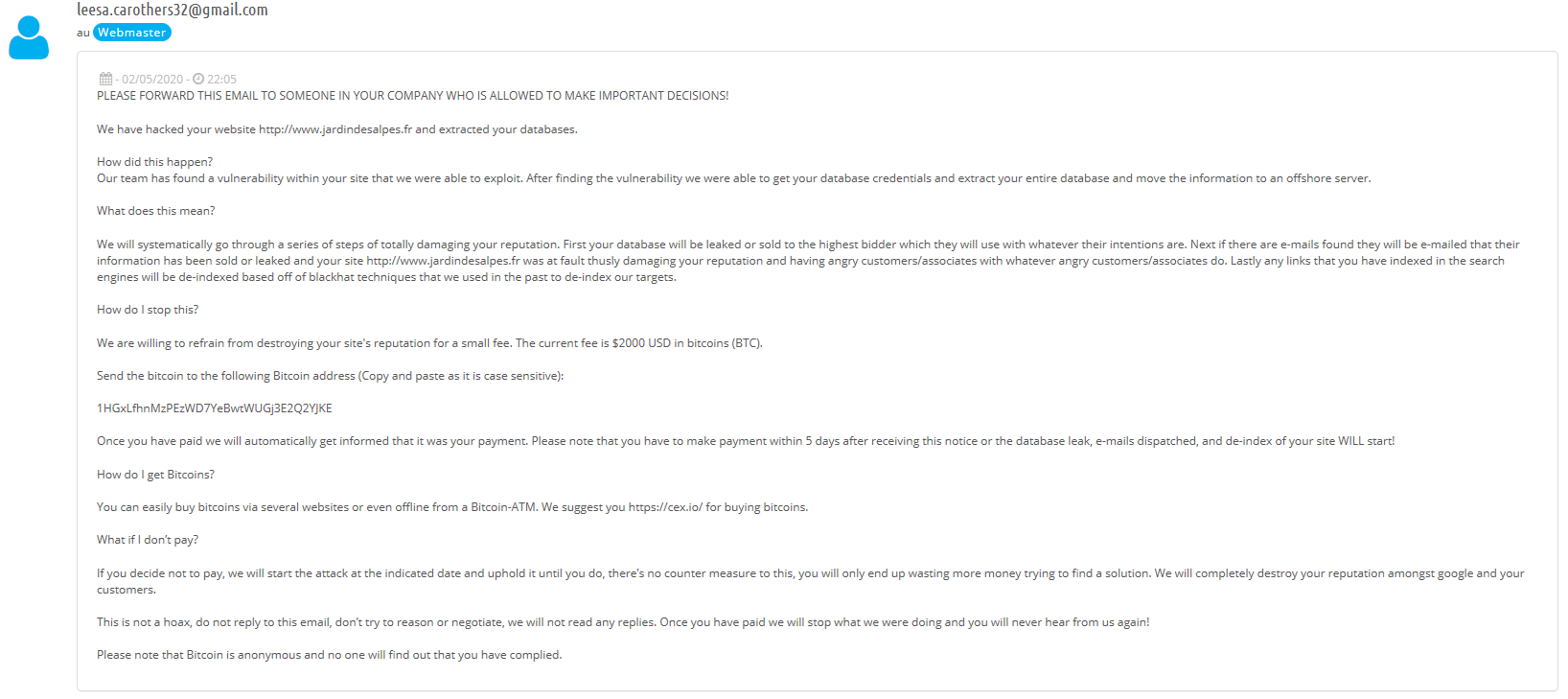This screenshot has height=699, width=1568.
Task: Select the Bitcoin address starting with 1HGxLfhn
Action: pyautogui.click(x=215, y=408)
